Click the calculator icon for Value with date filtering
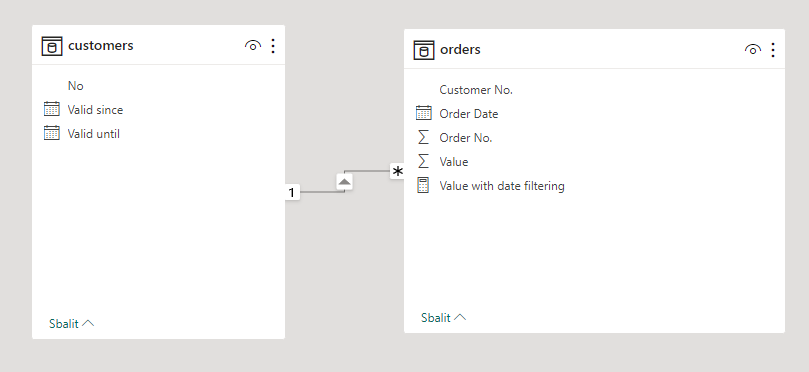This screenshot has height=372, width=809. (x=423, y=185)
